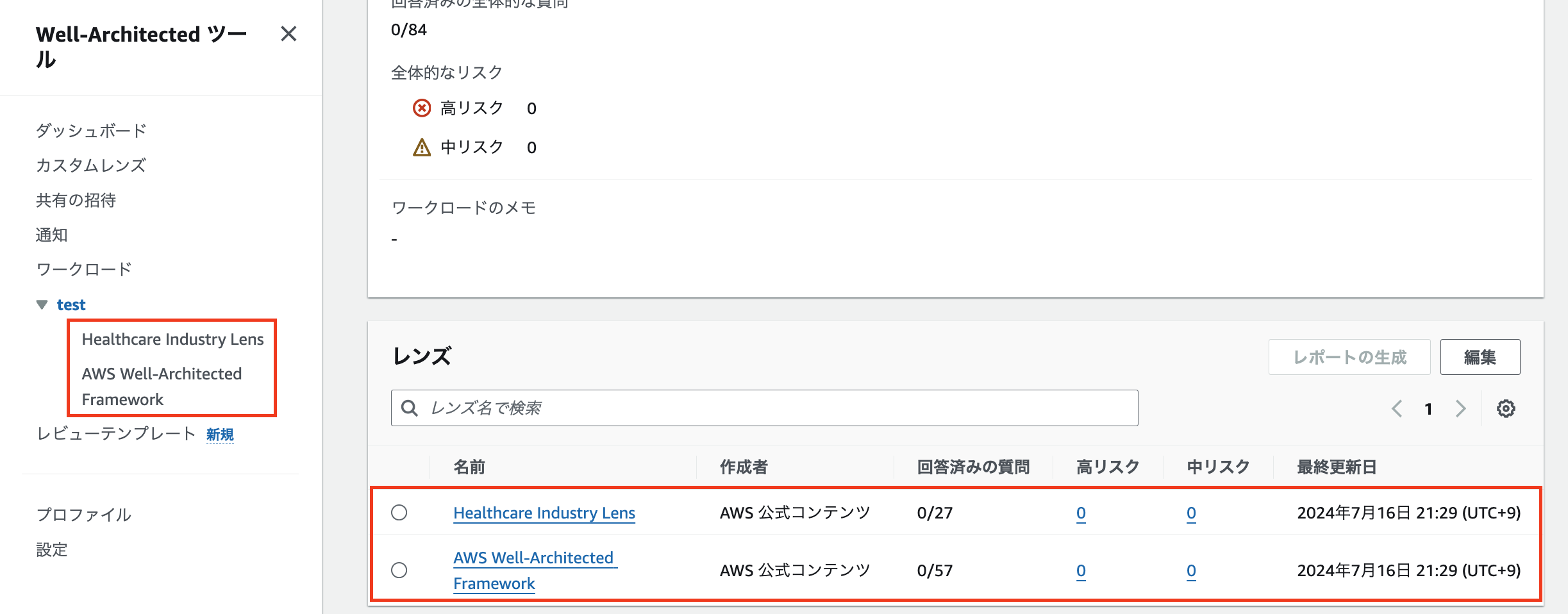Open レビューテンプレート in the sidebar
This screenshot has height=614, width=1568.
[x=116, y=434]
